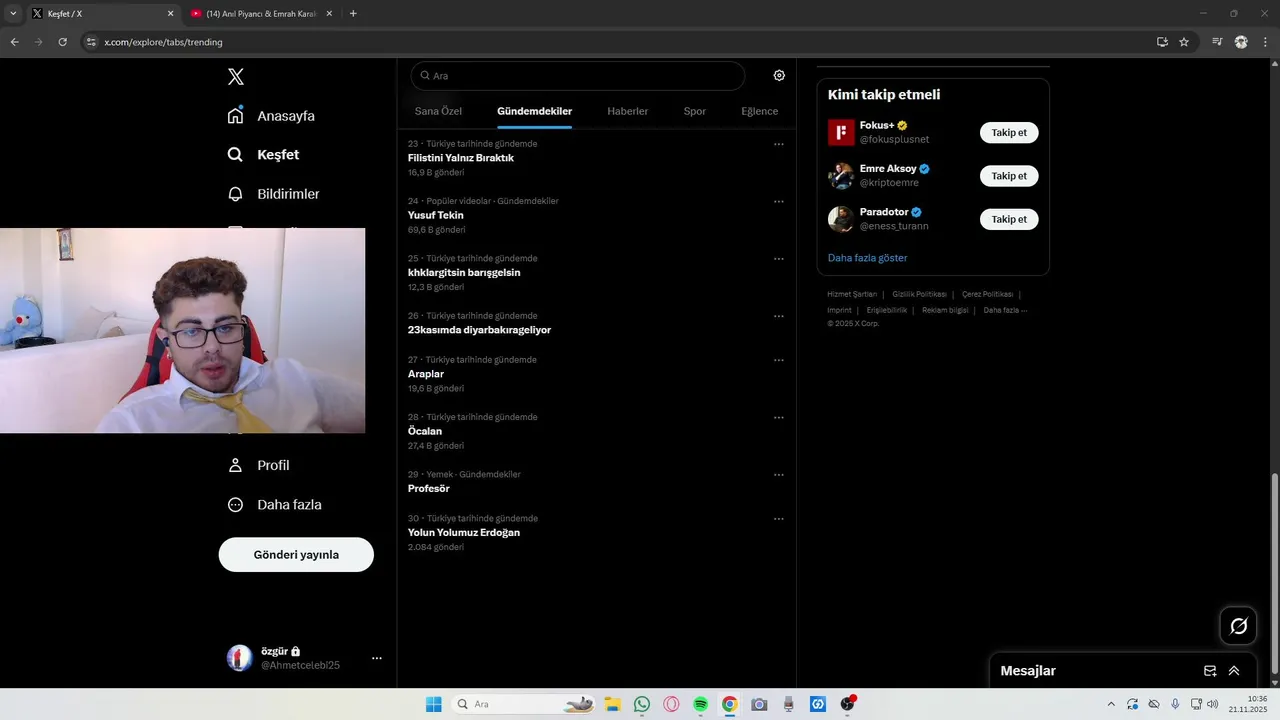Reload the page in browser
Screen dimensions: 1280x720
pyautogui.click(x=62, y=42)
